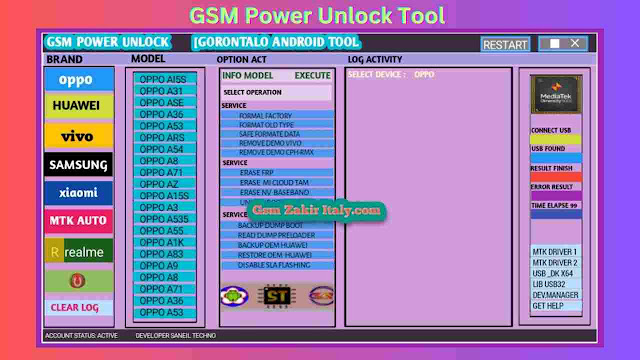Install MTK DRIVER 2
This screenshot has height=360, width=640.
click(x=556, y=262)
